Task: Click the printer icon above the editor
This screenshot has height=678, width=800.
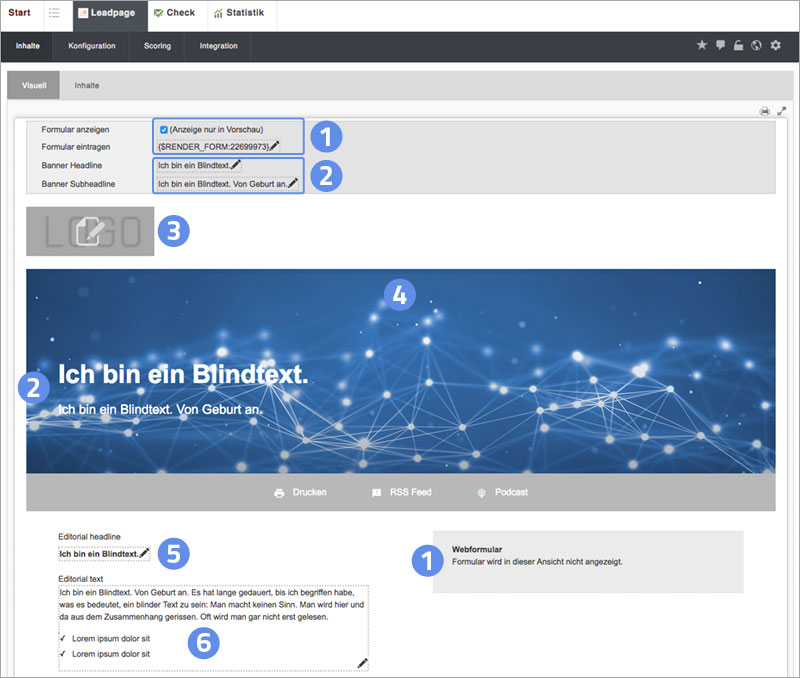Action: [x=764, y=111]
